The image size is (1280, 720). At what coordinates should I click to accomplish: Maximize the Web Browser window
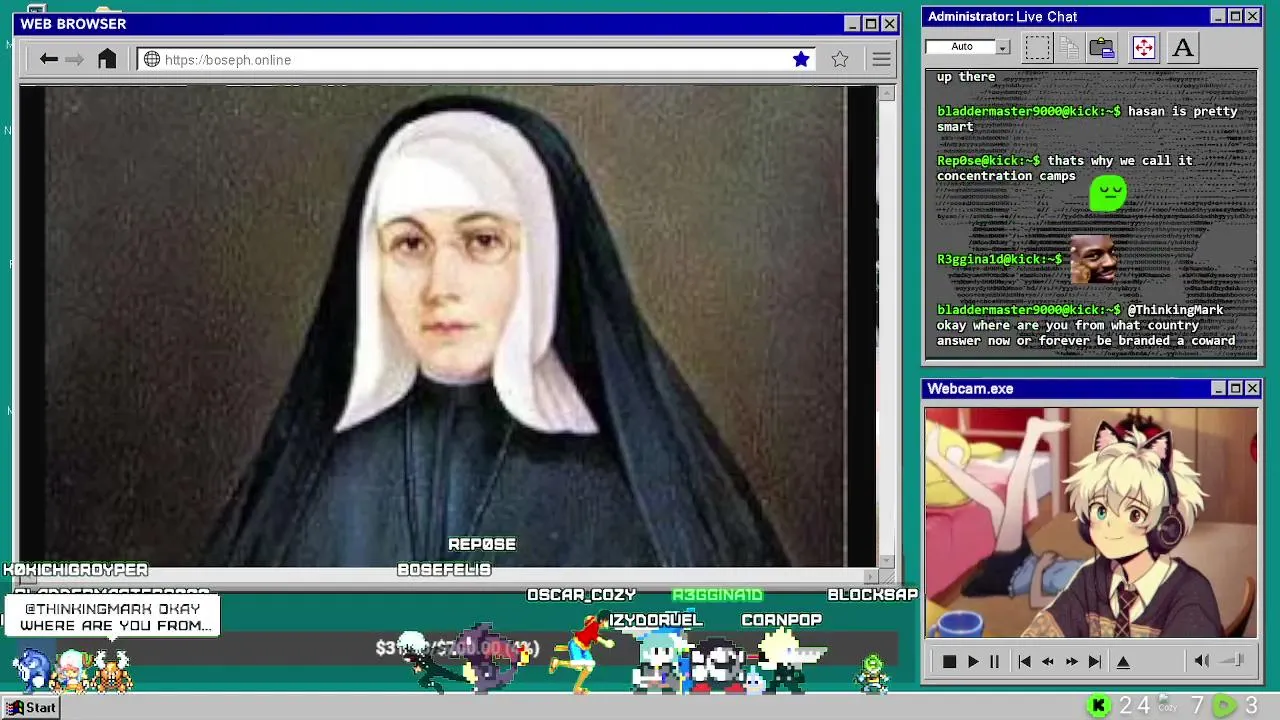pyautogui.click(x=871, y=24)
